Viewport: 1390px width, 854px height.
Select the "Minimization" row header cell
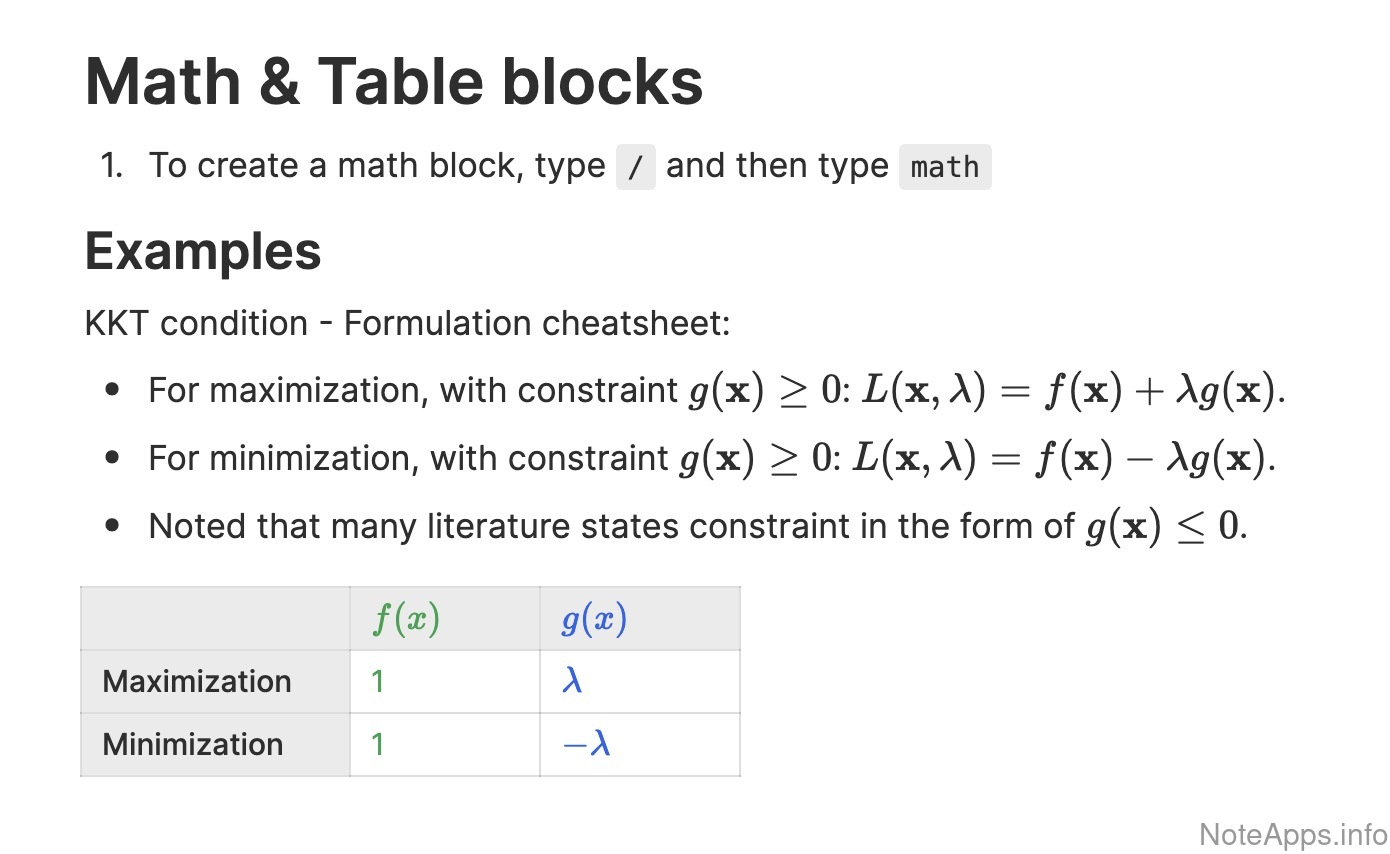pyautogui.click(x=193, y=744)
